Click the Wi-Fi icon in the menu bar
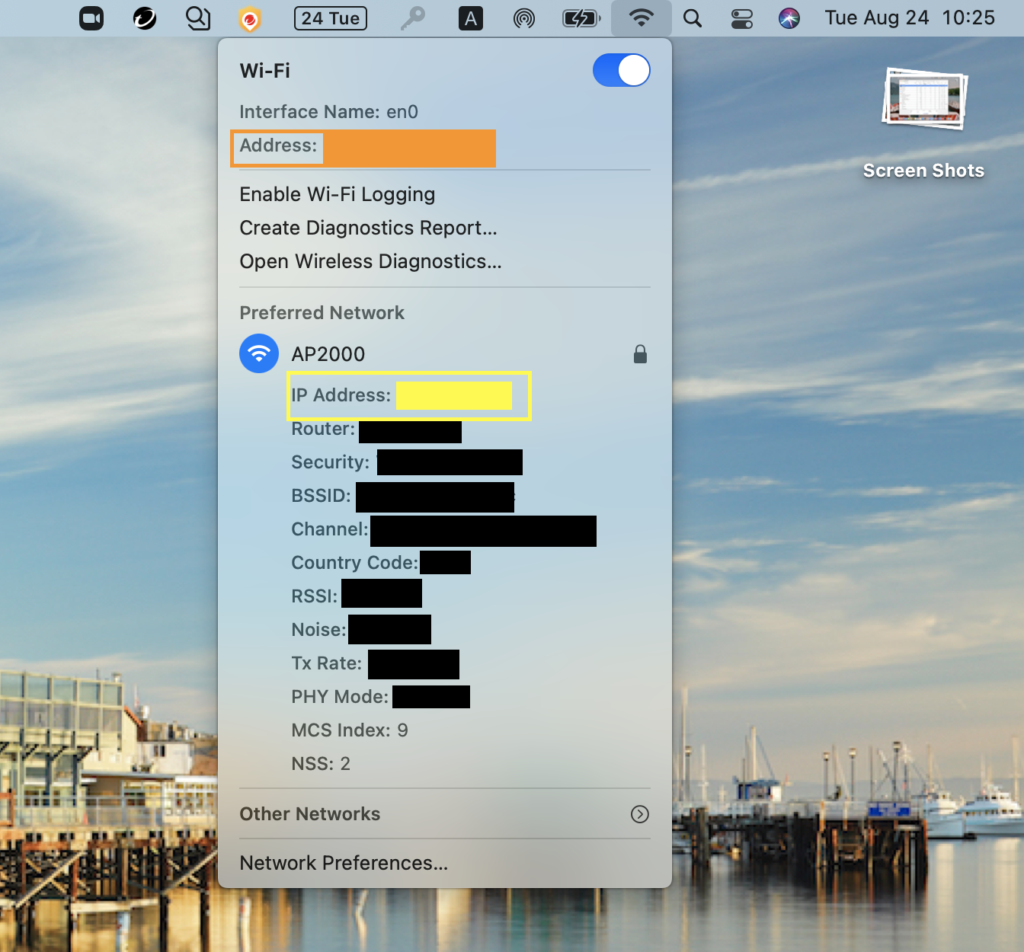 click(x=641, y=18)
